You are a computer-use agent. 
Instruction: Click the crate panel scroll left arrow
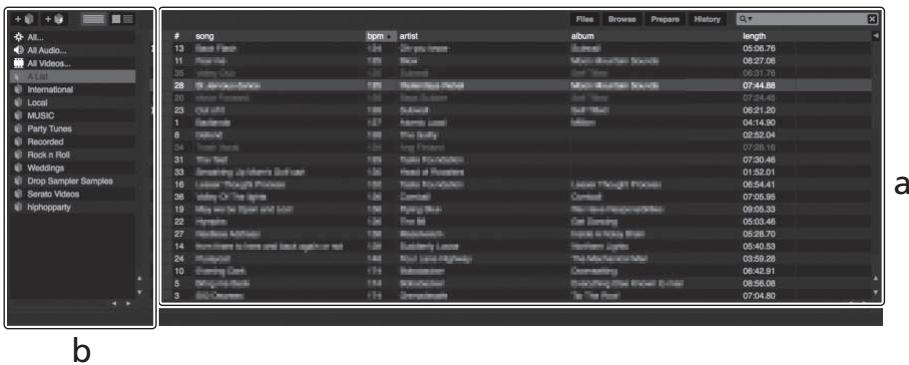click(x=114, y=303)
